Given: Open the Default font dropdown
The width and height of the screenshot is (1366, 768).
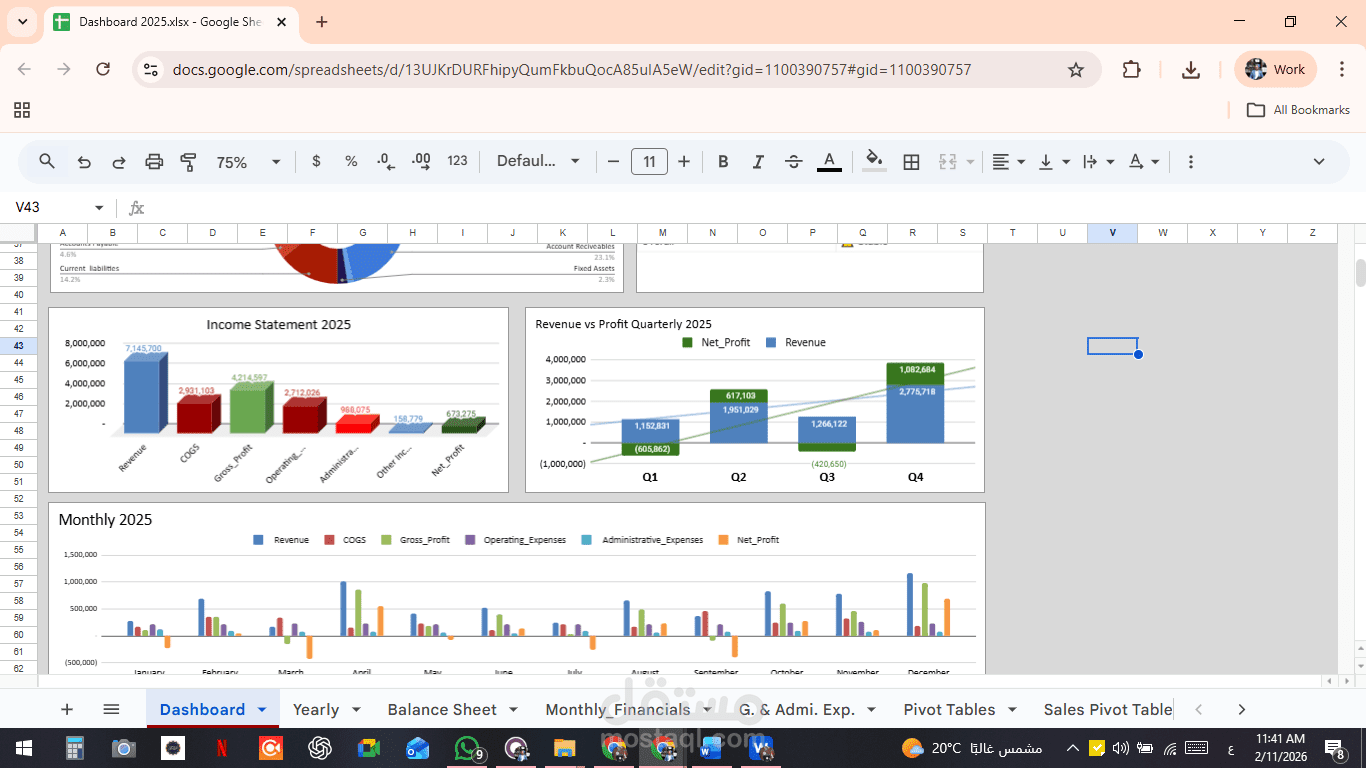Looking at the screenshot, I should click(538, 161).
